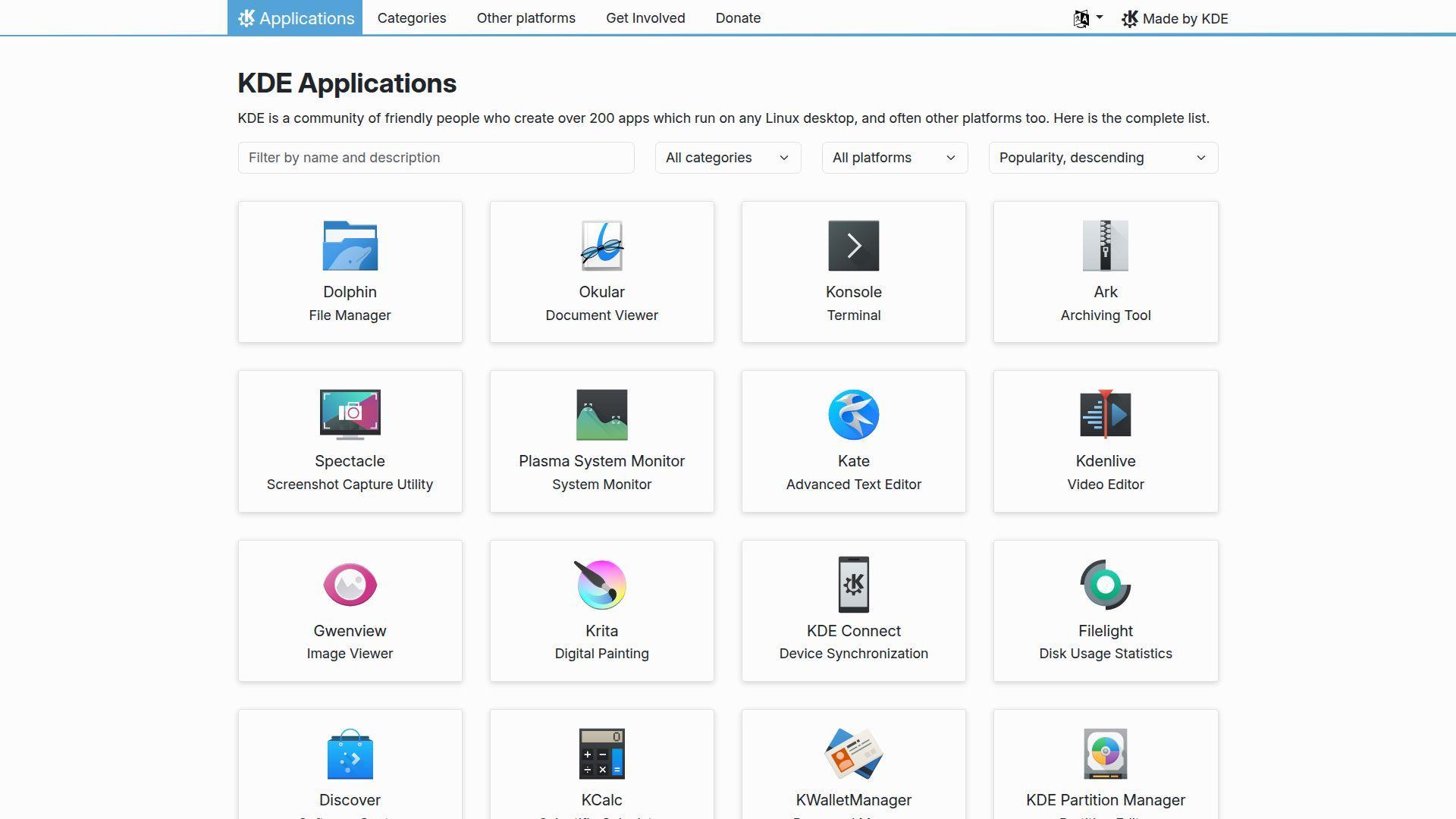Expand the All categories dropdown
Viewport: 1456px width, 819px height.
click(x=727, y=158)
